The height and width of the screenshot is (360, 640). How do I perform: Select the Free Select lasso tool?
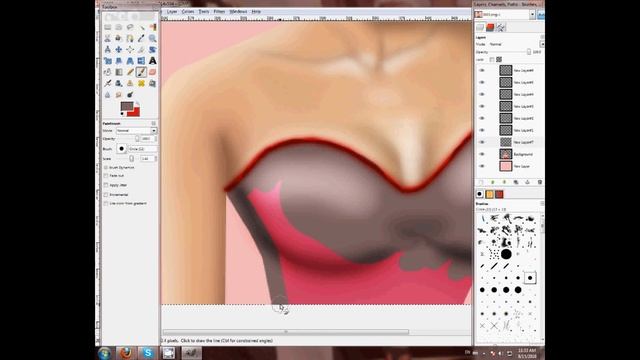[x=130, y=27]
